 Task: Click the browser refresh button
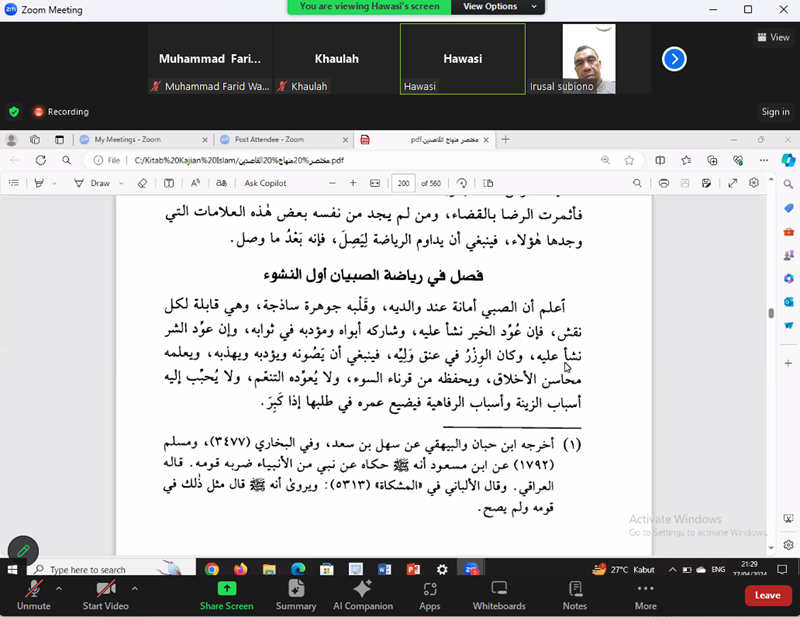[41, 160]
